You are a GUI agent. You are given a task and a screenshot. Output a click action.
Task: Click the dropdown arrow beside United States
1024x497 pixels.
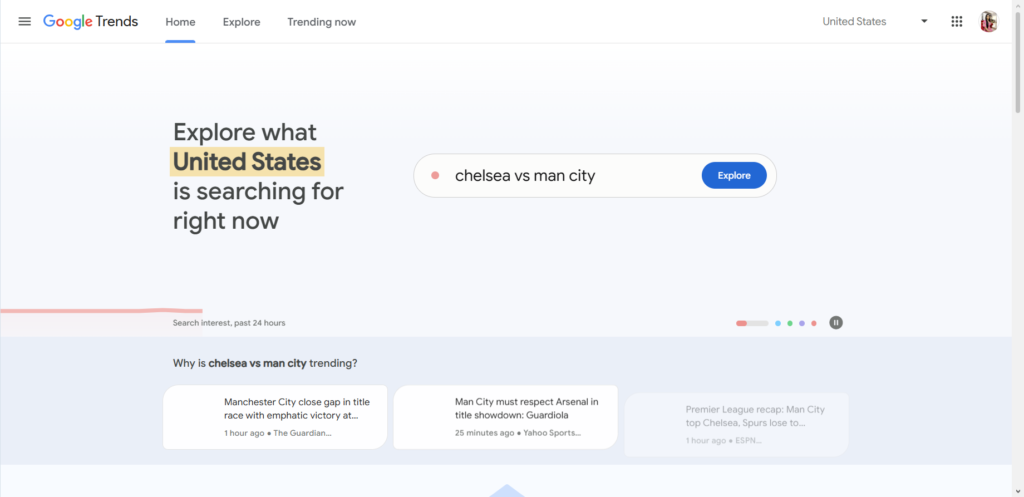pyautogui.click(x=924, y=21)
